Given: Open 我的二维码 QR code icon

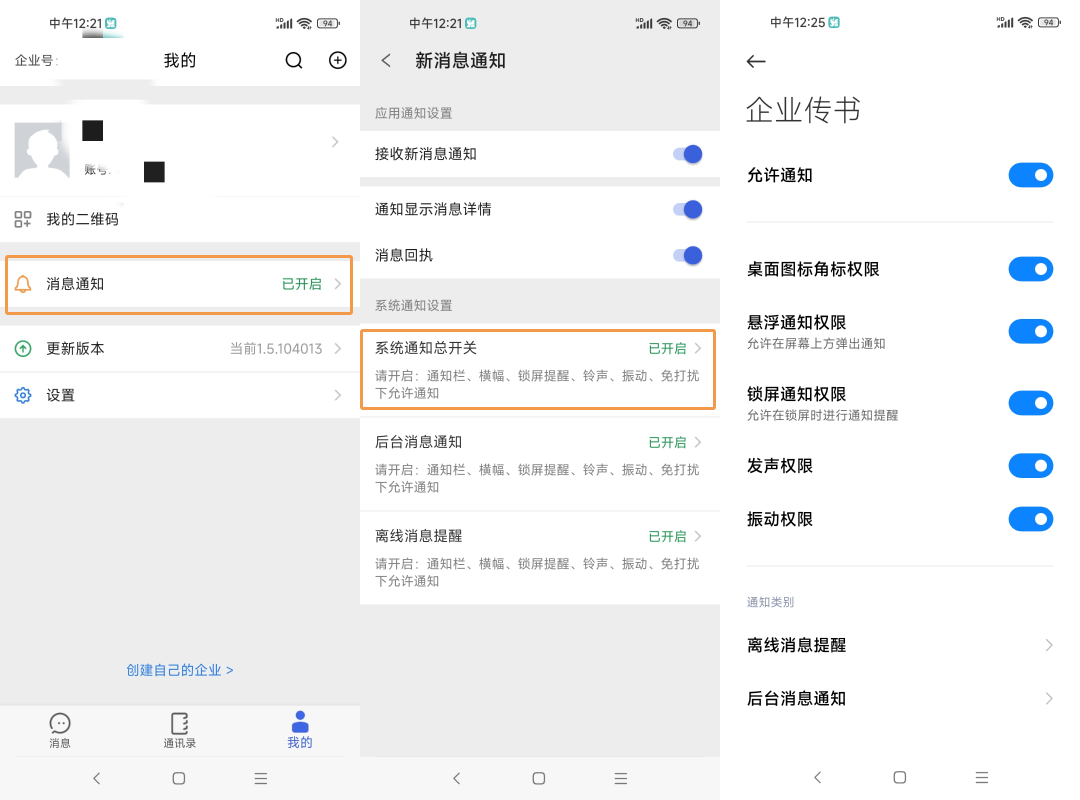Looking at the screenshot, I should (23, 219).
